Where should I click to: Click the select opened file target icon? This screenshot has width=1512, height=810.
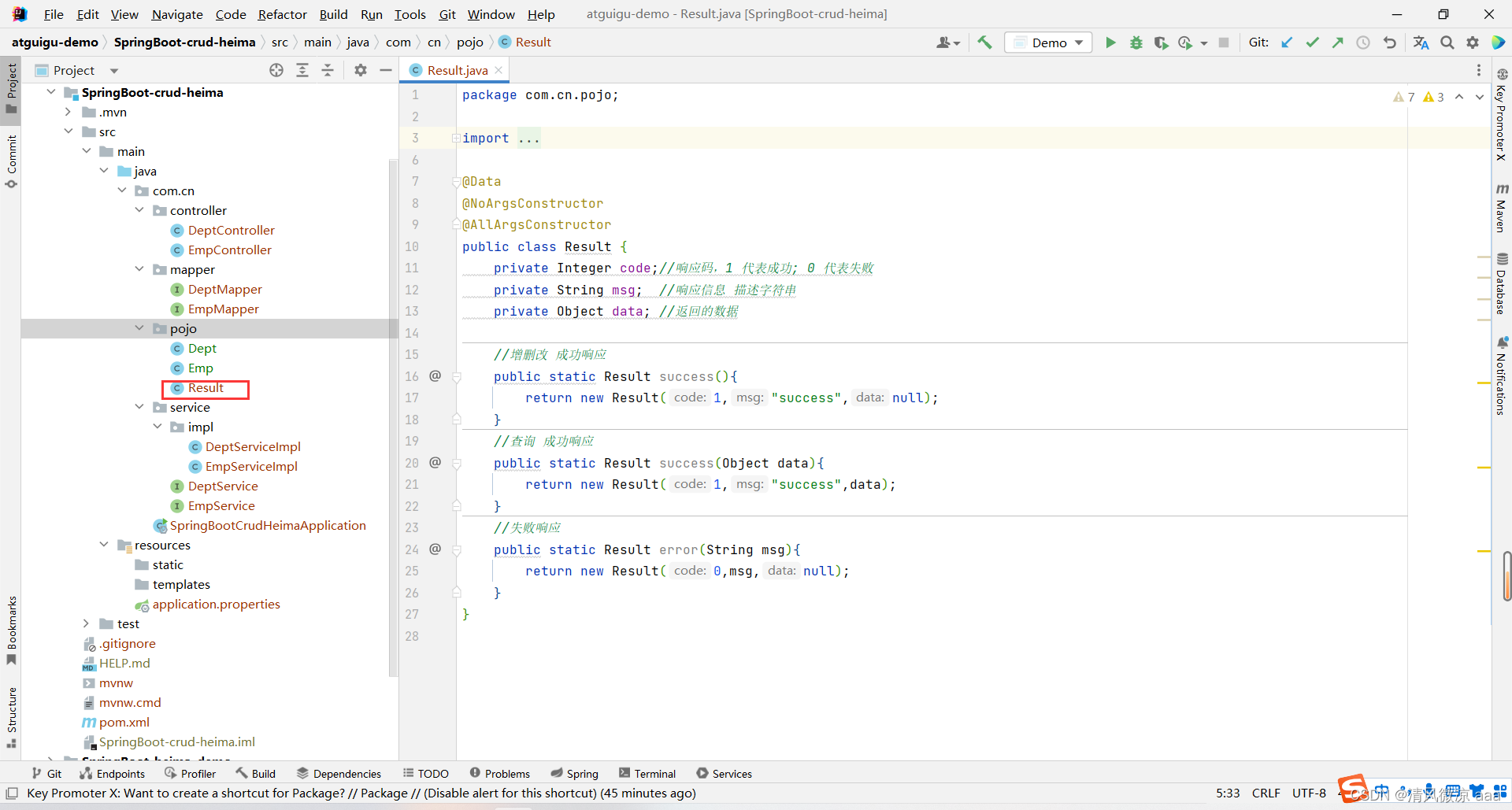[x=276, y=70]
